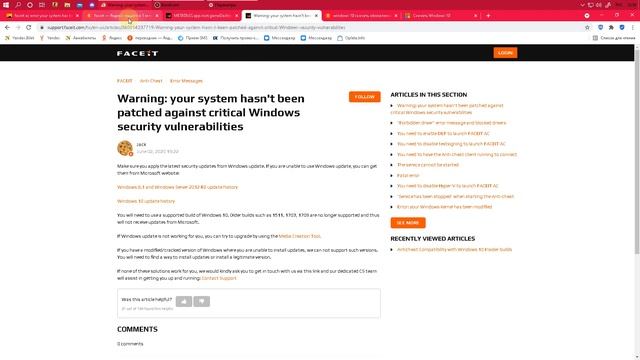Image resolution: width=640 pixels, height=360 pixels.
Task: Open the reading list button
Action: pyautogui.click(x=614, y=38)
